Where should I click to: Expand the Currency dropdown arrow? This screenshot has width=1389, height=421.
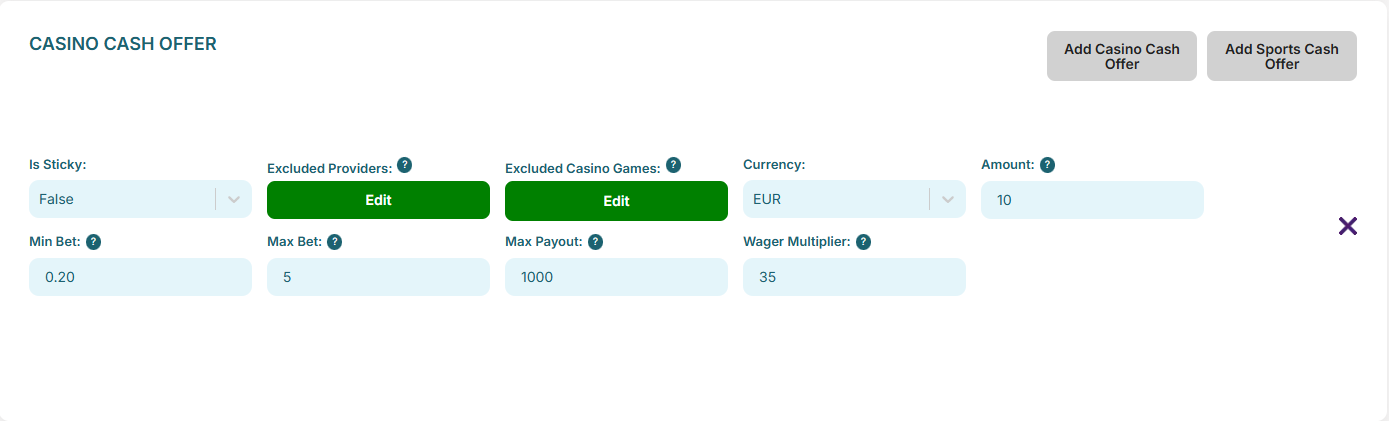click(947, 199)
